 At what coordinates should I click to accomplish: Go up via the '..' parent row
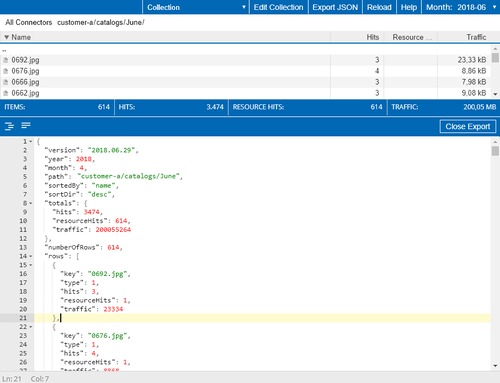245,50
